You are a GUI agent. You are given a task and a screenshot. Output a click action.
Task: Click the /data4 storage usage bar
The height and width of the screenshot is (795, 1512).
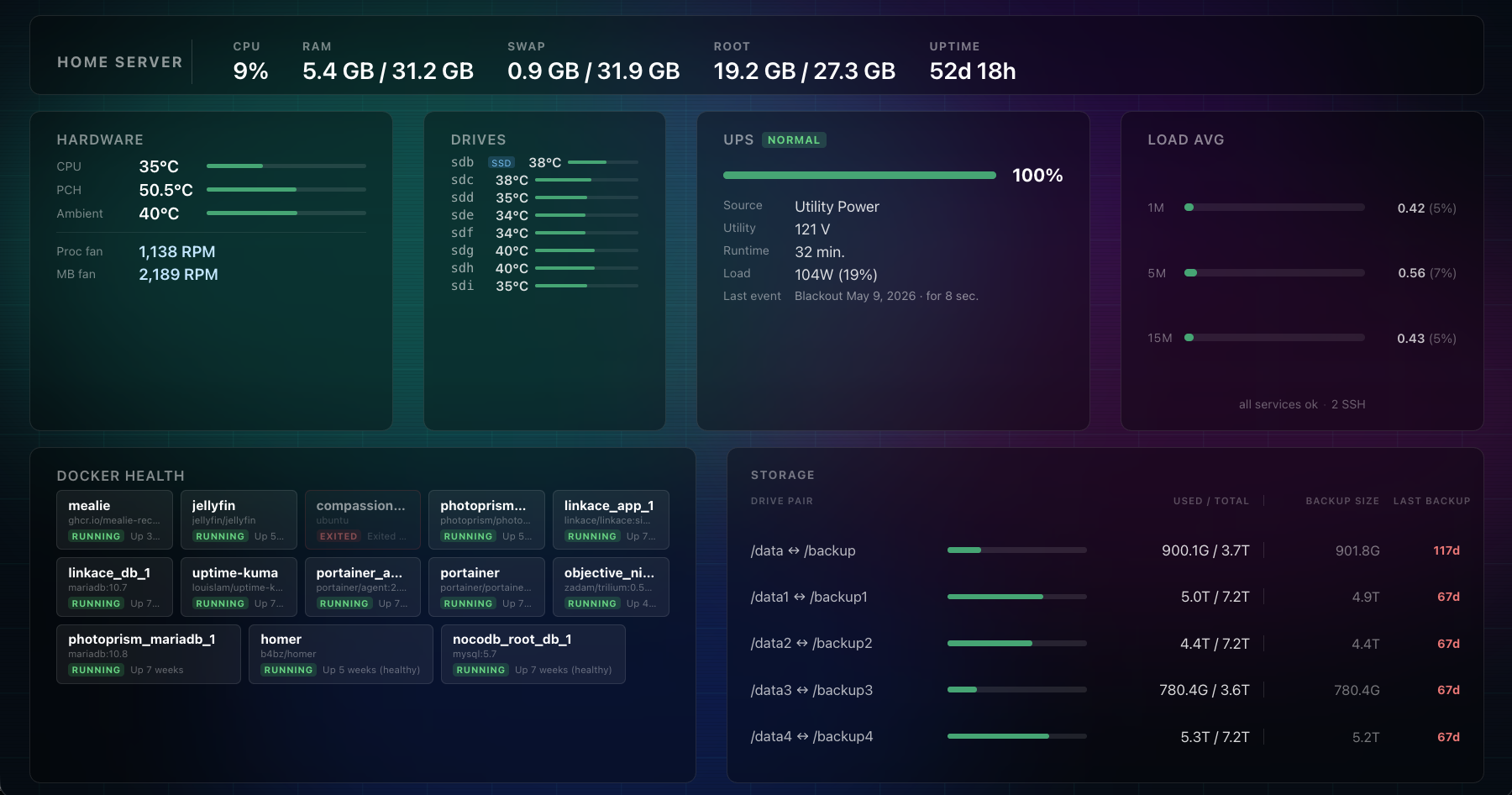1017,736
